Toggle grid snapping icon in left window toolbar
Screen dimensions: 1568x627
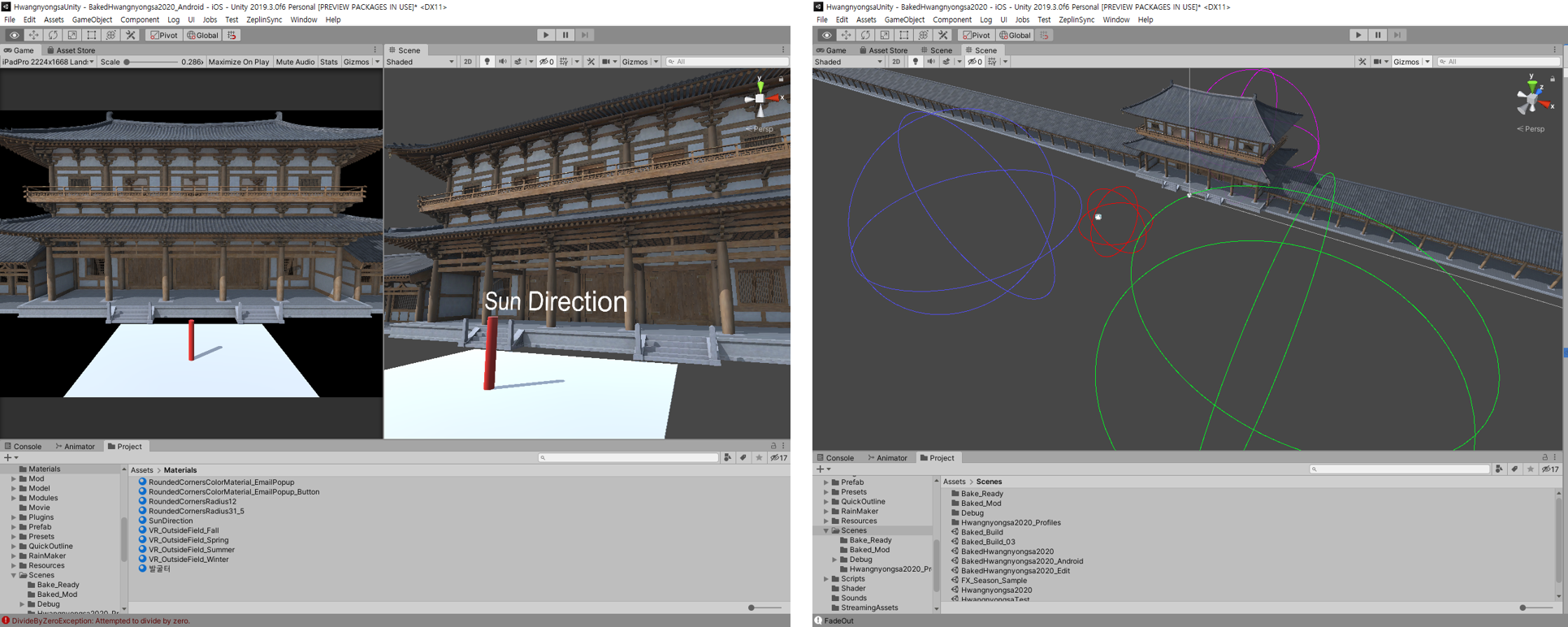pyautogui.click(x=232, y=35)
